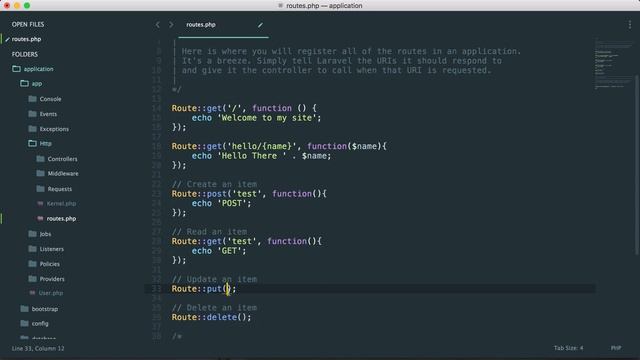The width and height of the screenshot is (640, 360).
Task: Open the tab options menu at the far right
Action: click(629, 25)
